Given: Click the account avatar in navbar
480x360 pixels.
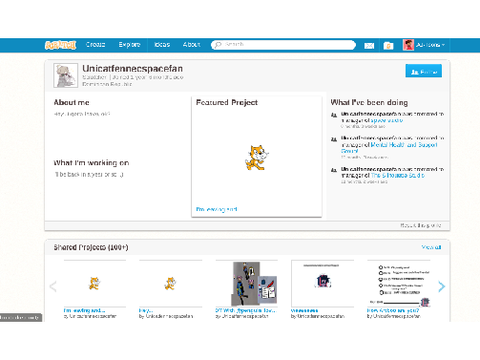Looking at the screenshot, I should (x=408, y=45).
